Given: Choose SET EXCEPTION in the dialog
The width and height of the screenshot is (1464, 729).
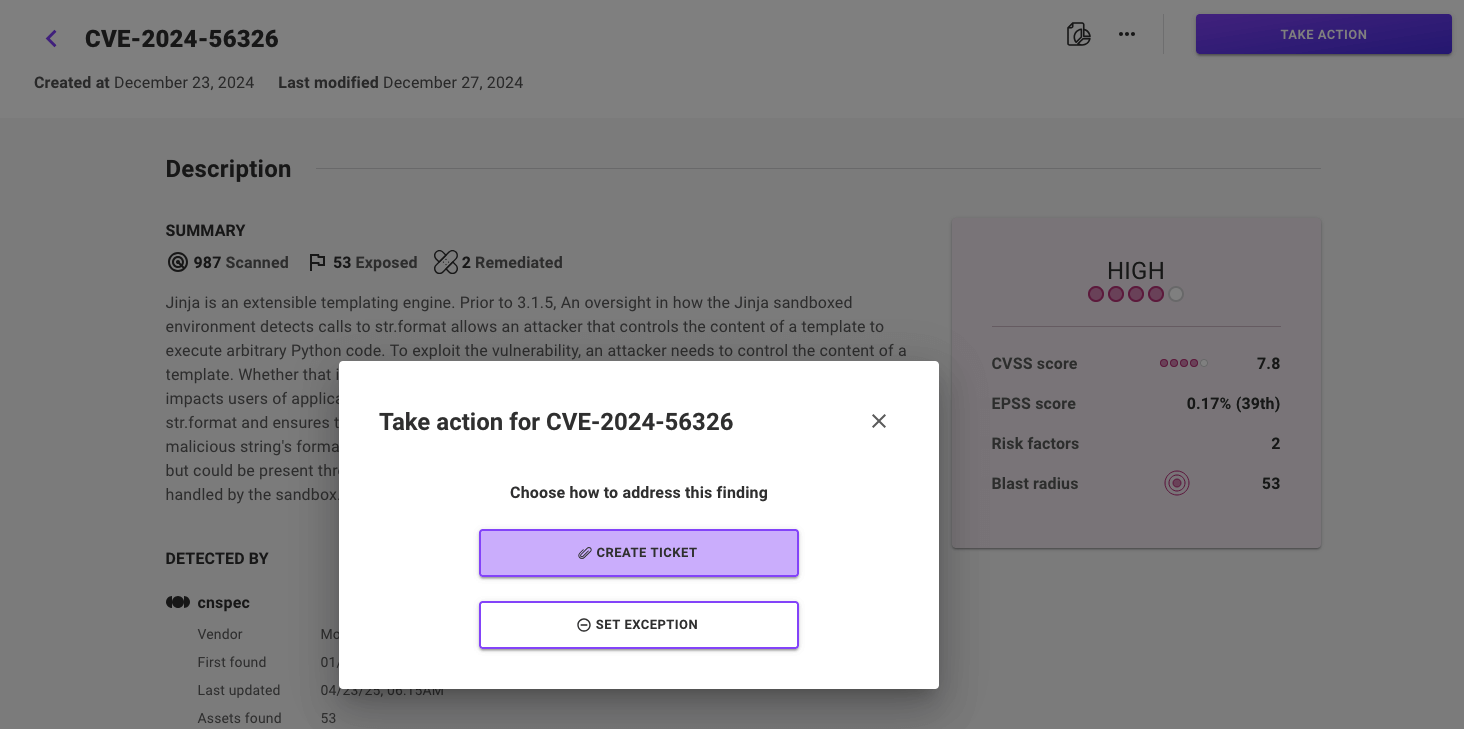Looking at the screenshot, I should 638,624.
